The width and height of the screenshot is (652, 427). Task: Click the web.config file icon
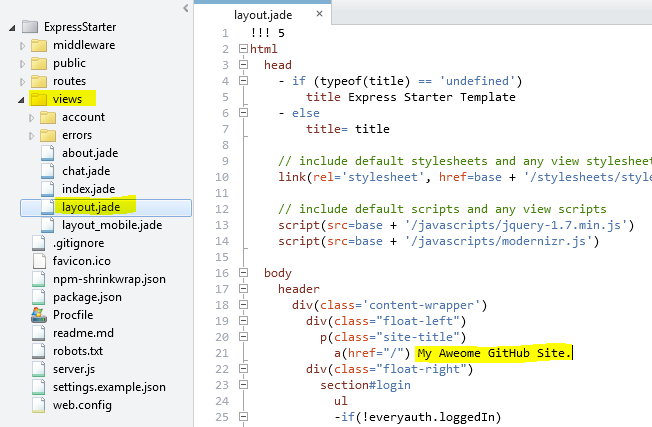39,405
